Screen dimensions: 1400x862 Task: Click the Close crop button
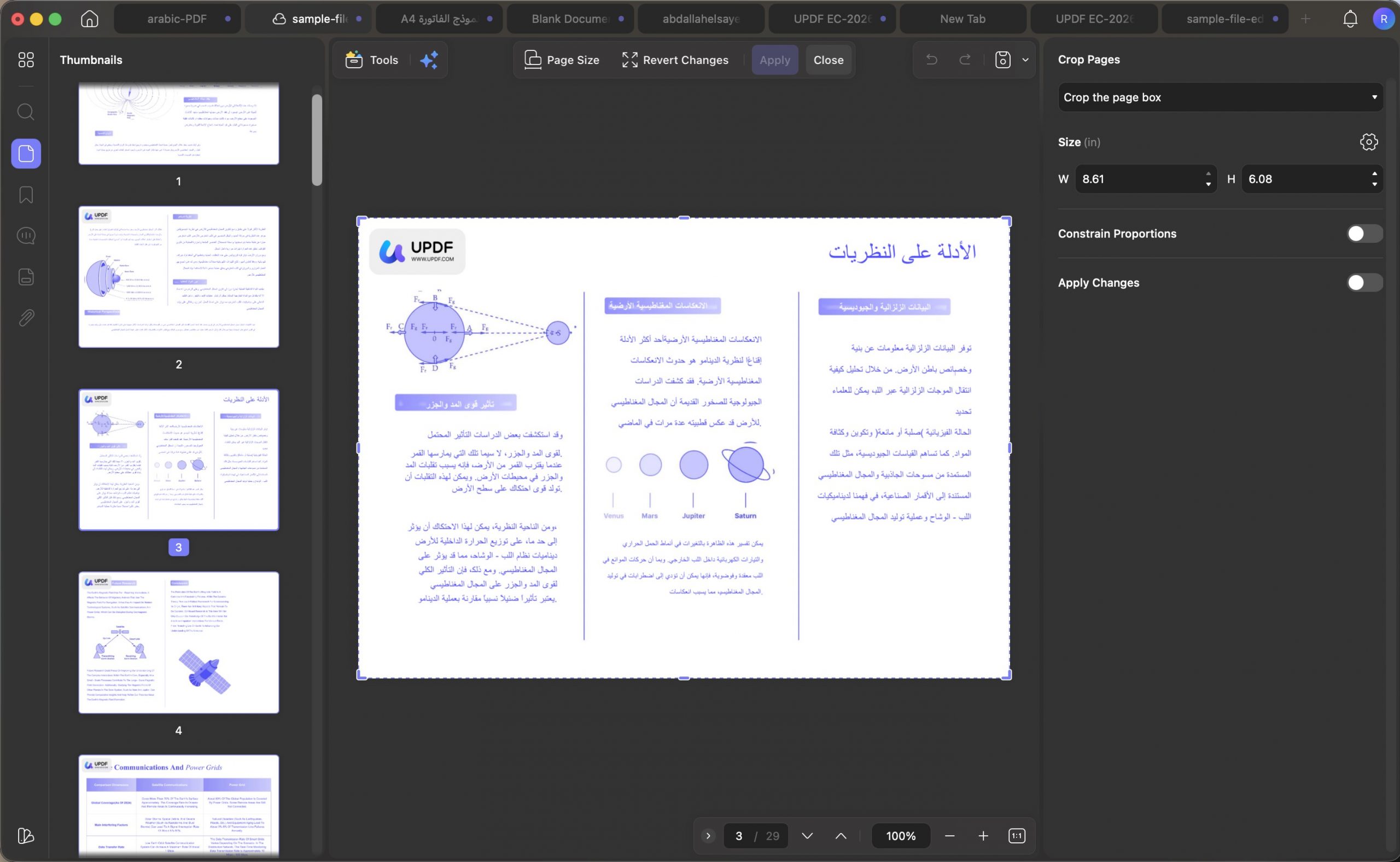point(829,60)
